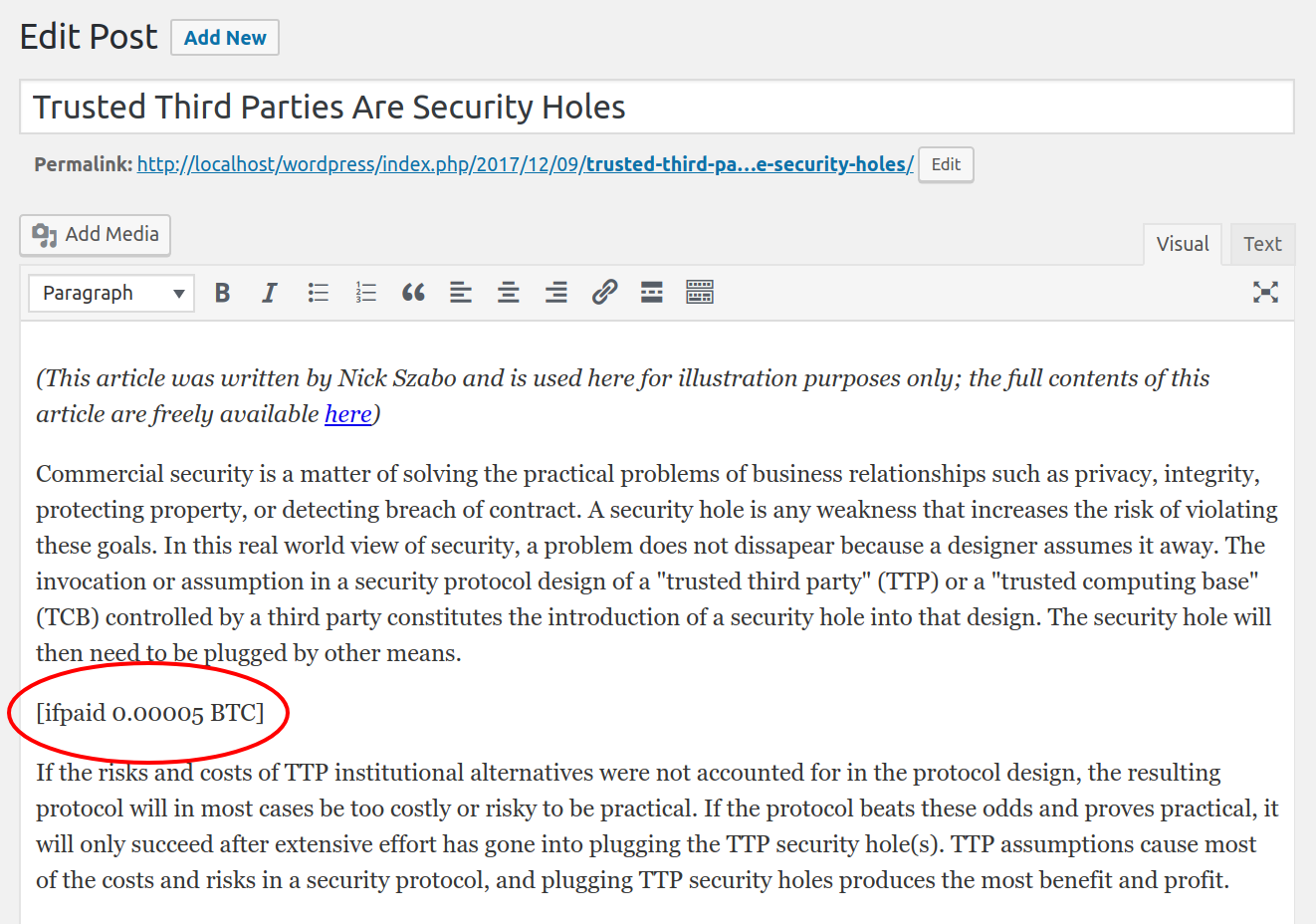Center-align the text
Screen dimensions: 1316x924
click(x=509, y=293)
